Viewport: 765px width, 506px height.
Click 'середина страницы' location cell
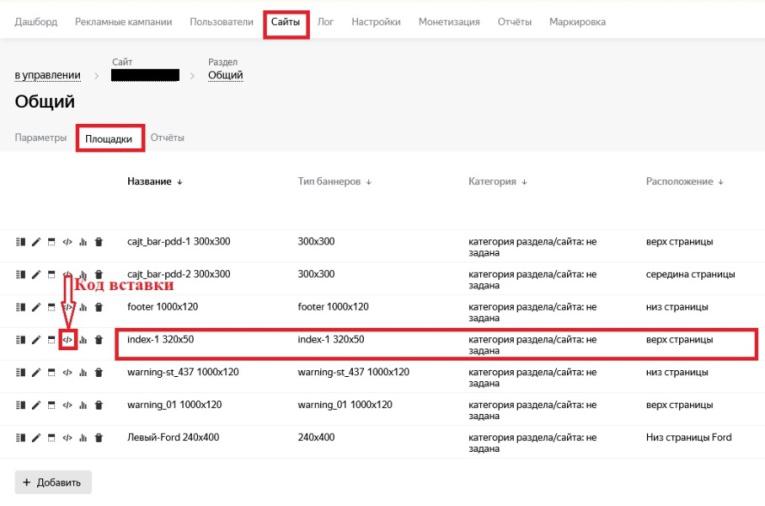click(690, 274)
